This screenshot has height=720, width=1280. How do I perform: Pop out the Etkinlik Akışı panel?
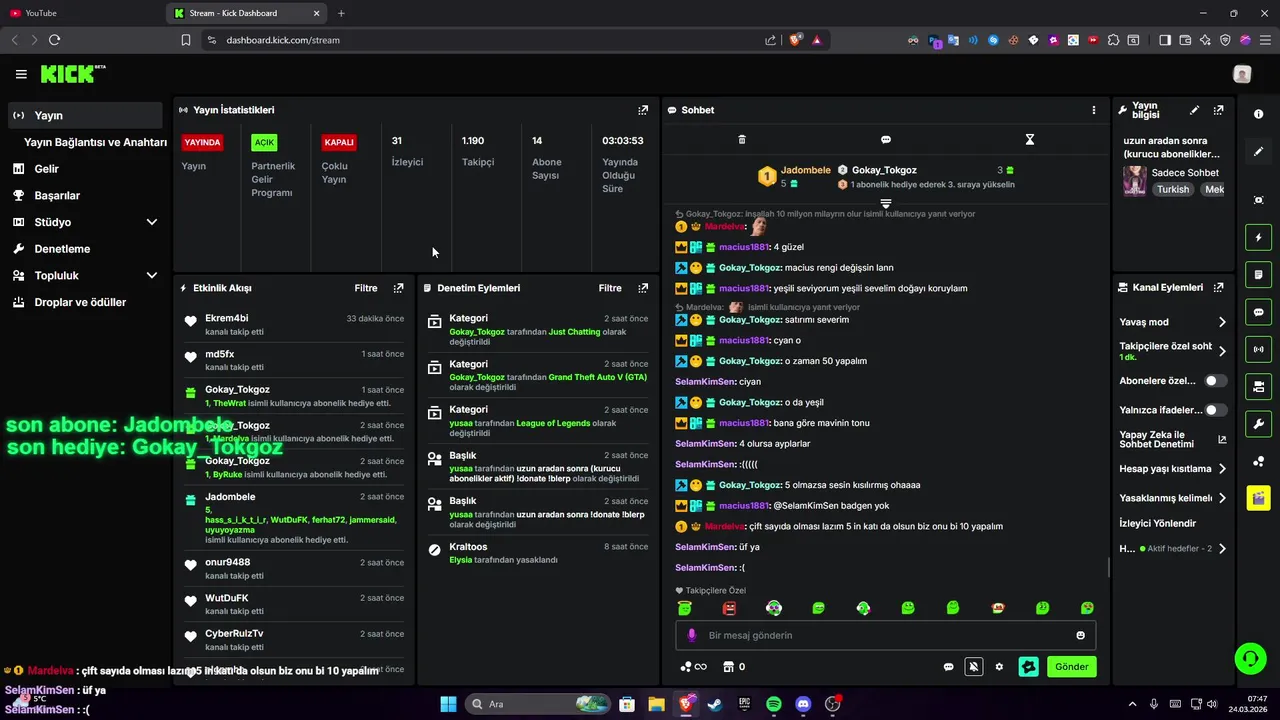[398, 288]
